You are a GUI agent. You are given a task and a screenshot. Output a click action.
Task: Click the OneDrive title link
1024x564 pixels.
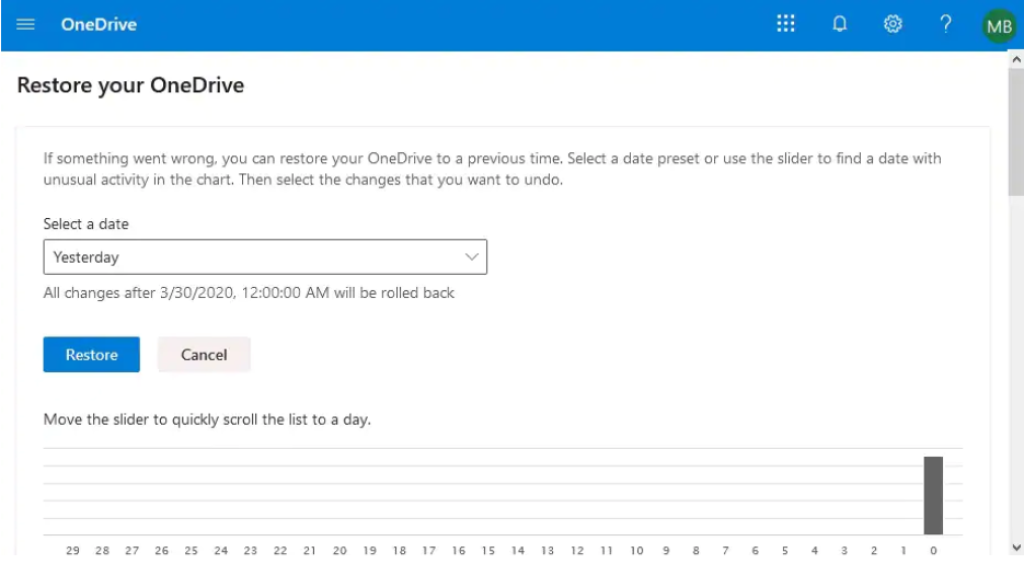tap(99, 25)
